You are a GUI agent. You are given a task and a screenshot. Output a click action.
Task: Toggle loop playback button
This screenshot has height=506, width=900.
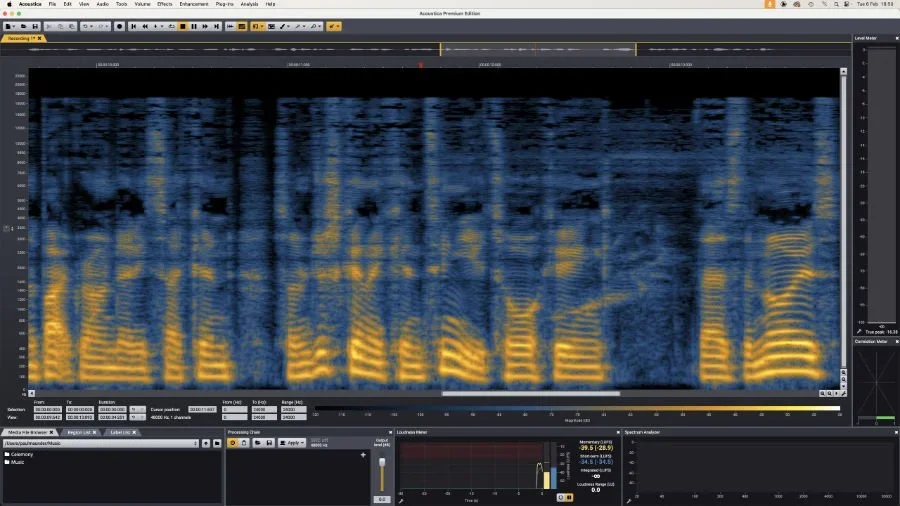[171, 26]
